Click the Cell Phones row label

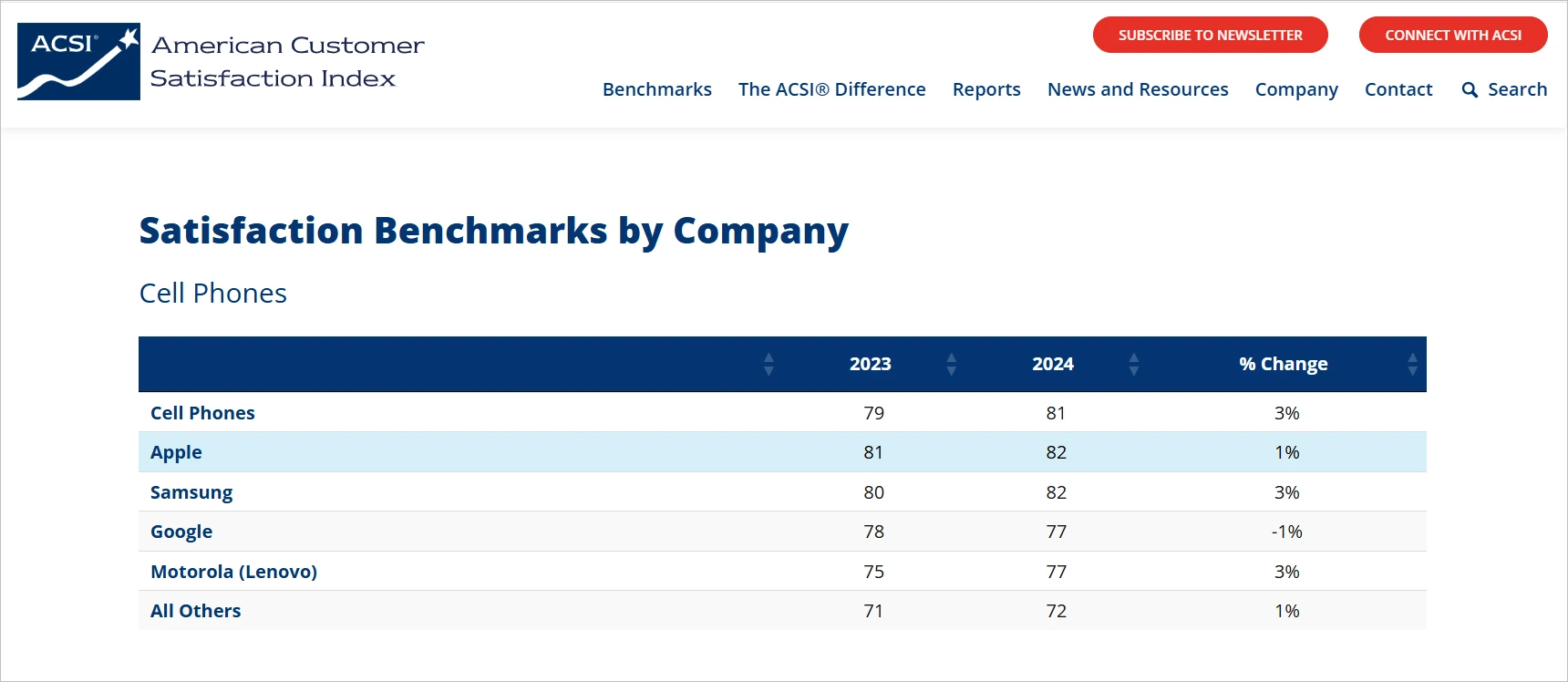pyautogui.click(x=202, y=413)
